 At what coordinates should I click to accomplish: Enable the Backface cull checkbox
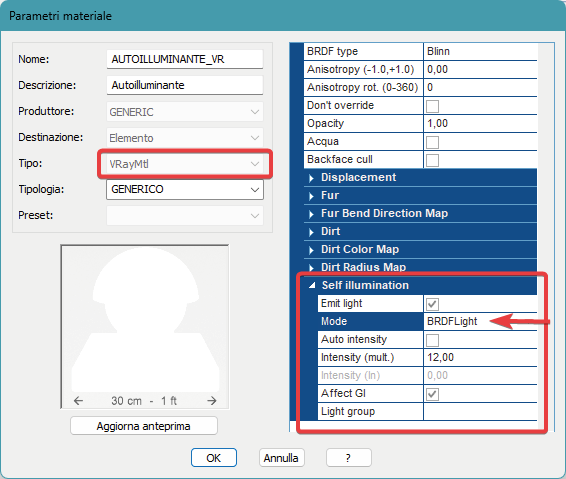[432, 160]
